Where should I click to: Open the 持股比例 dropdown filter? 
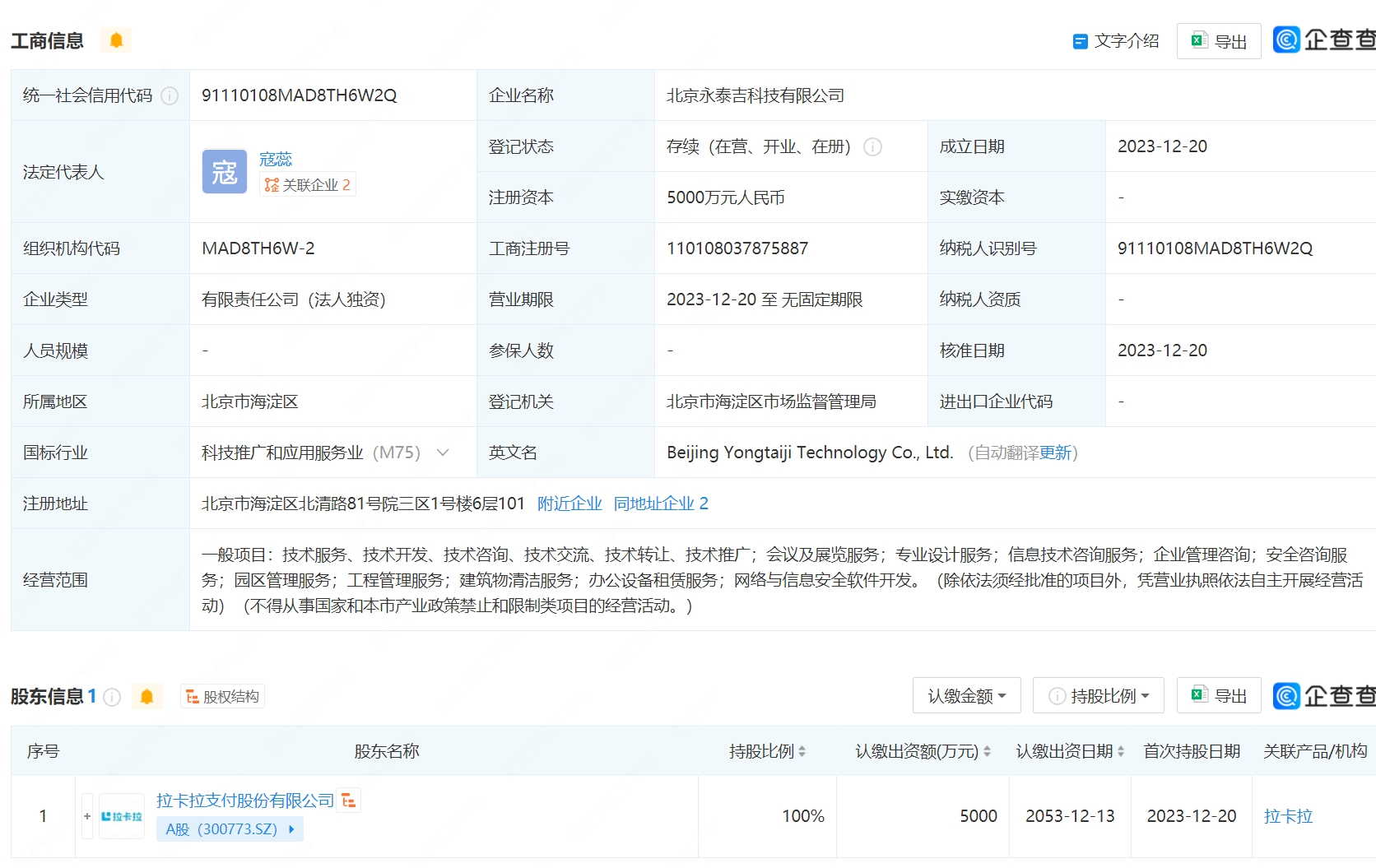[x=1099, y=696]
